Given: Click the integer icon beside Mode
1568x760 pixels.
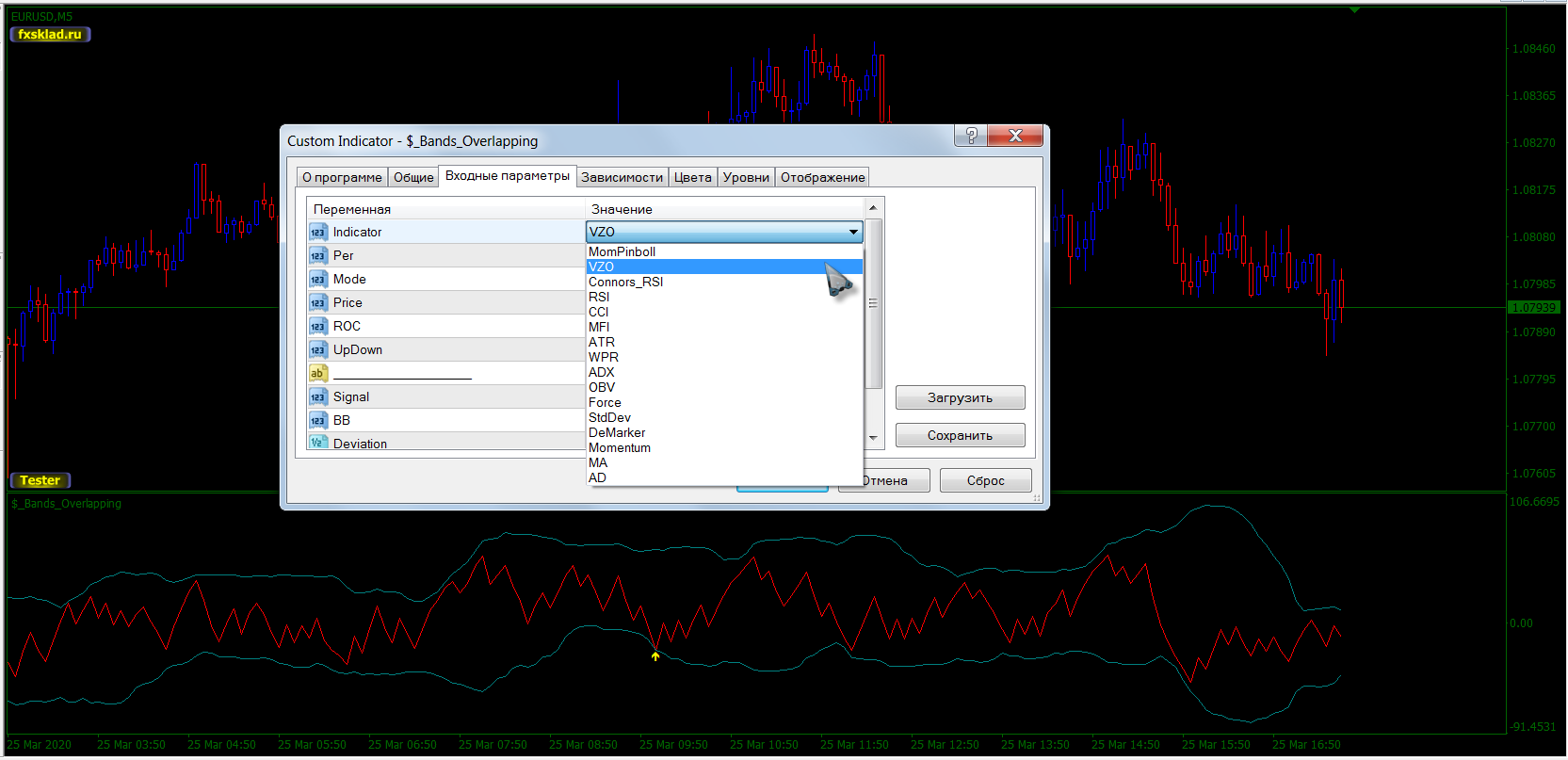Looking at the screenshot, I should coord(317,279).
